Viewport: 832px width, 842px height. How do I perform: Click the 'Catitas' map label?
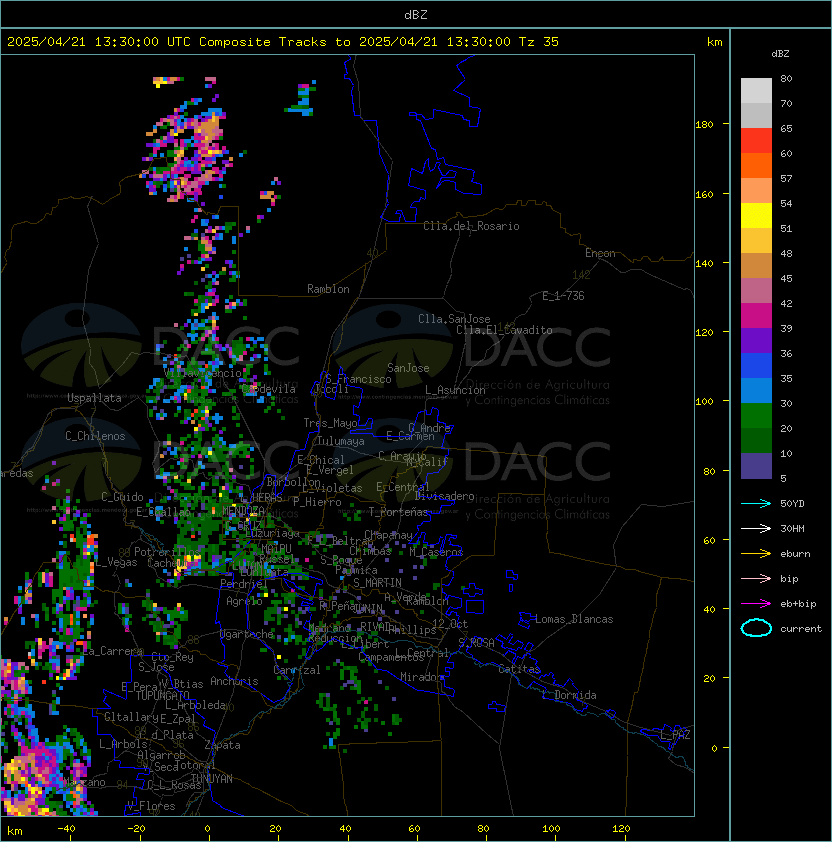coord(519,669)
